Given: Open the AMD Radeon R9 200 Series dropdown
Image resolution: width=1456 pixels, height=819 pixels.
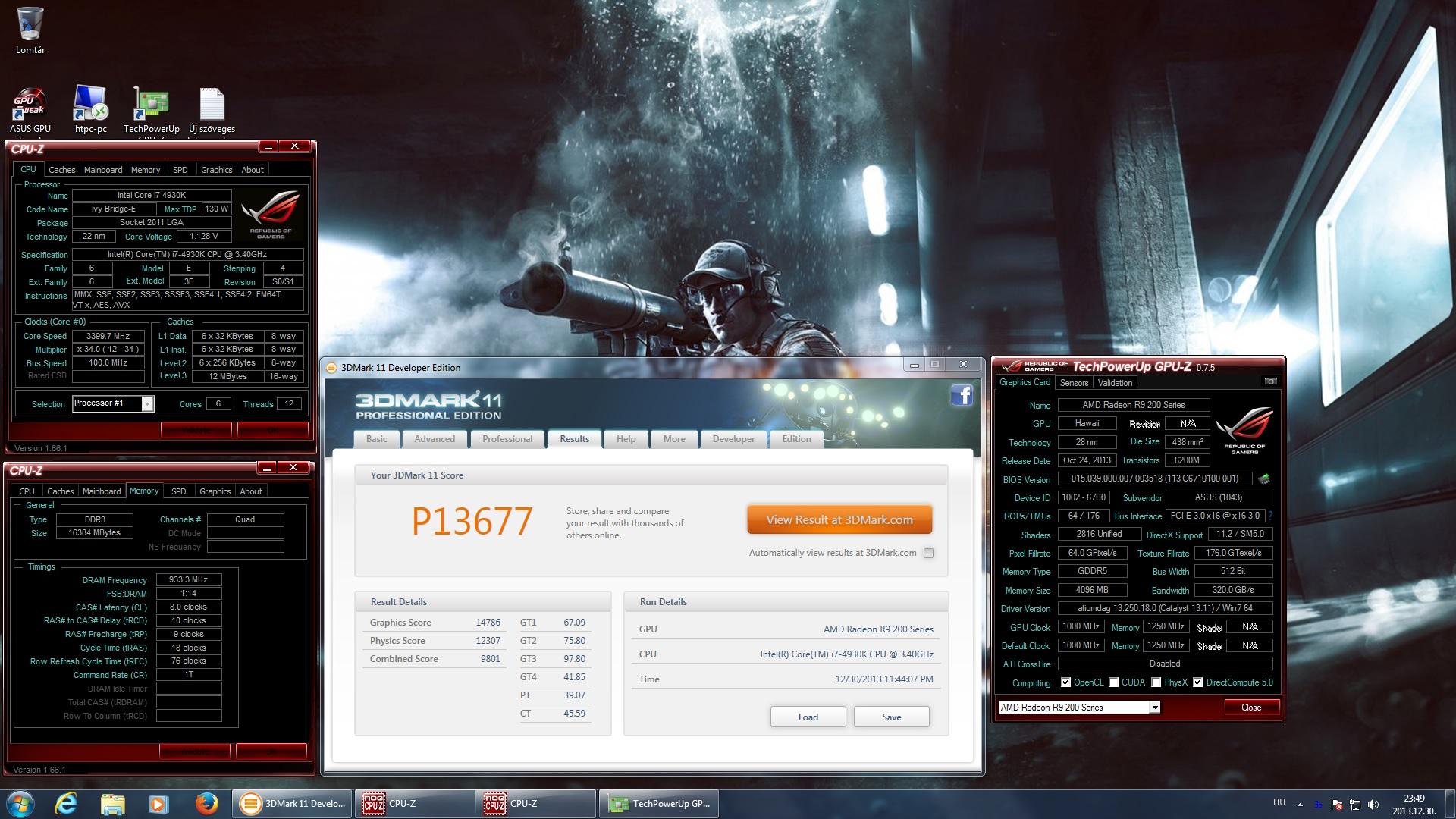Looking at the screenshot, I should tap(1154, 708).
